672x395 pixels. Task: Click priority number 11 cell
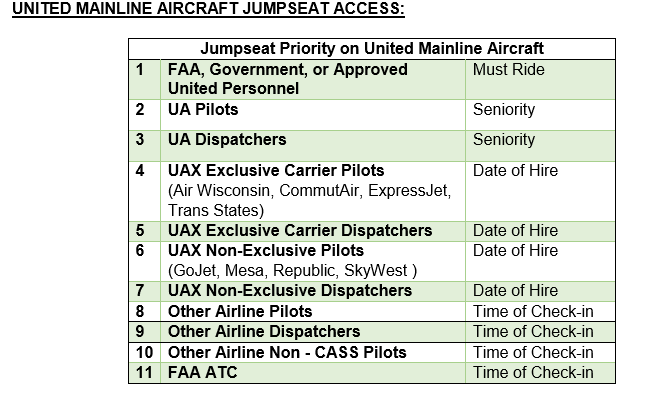pos(144,373)
